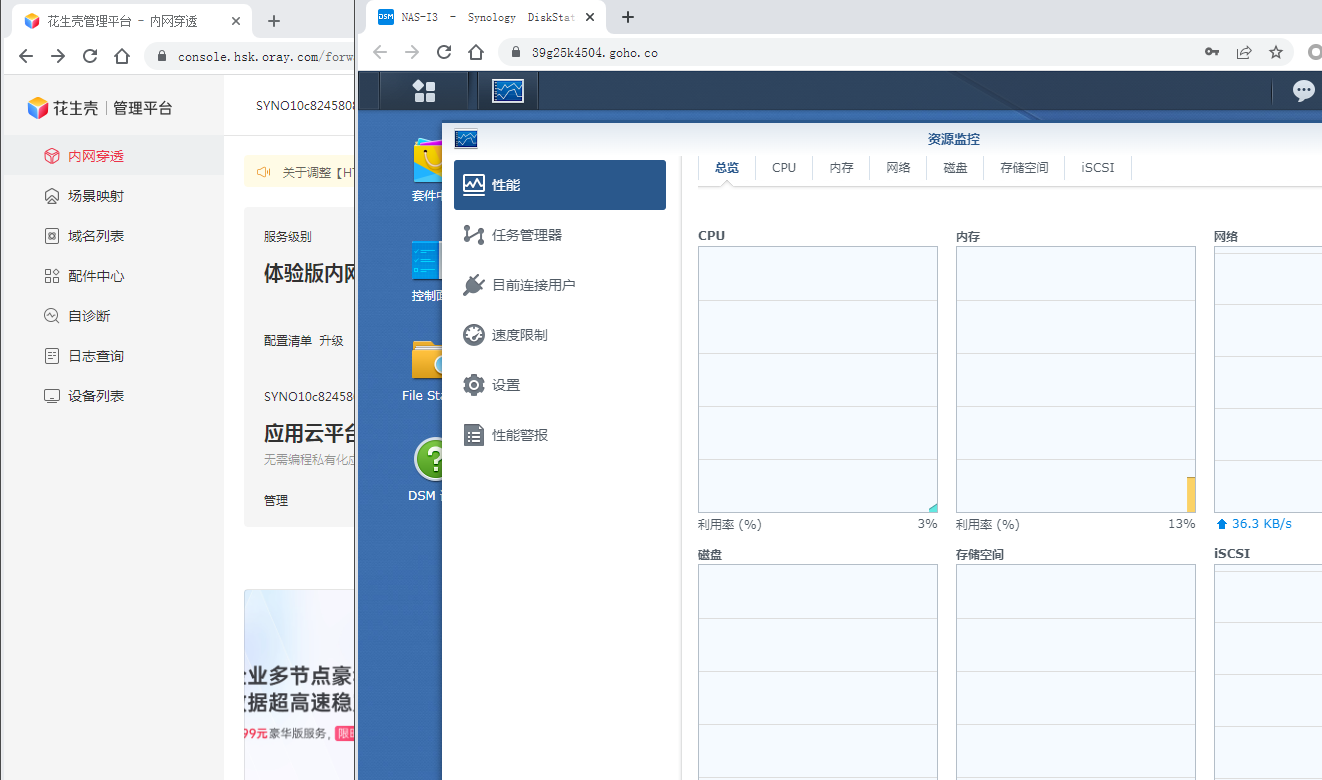Open saved password key icon

1212,52
